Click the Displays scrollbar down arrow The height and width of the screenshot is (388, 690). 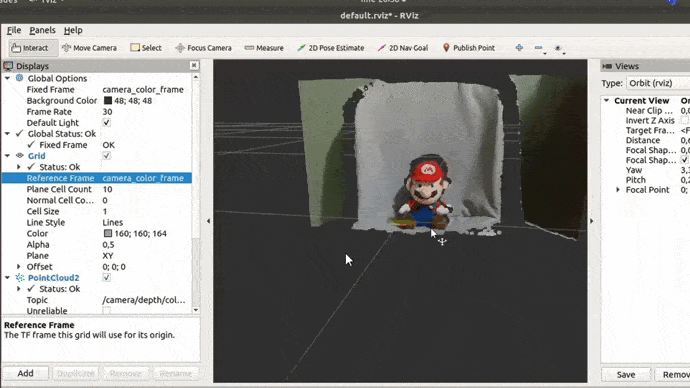click(196, 310)
